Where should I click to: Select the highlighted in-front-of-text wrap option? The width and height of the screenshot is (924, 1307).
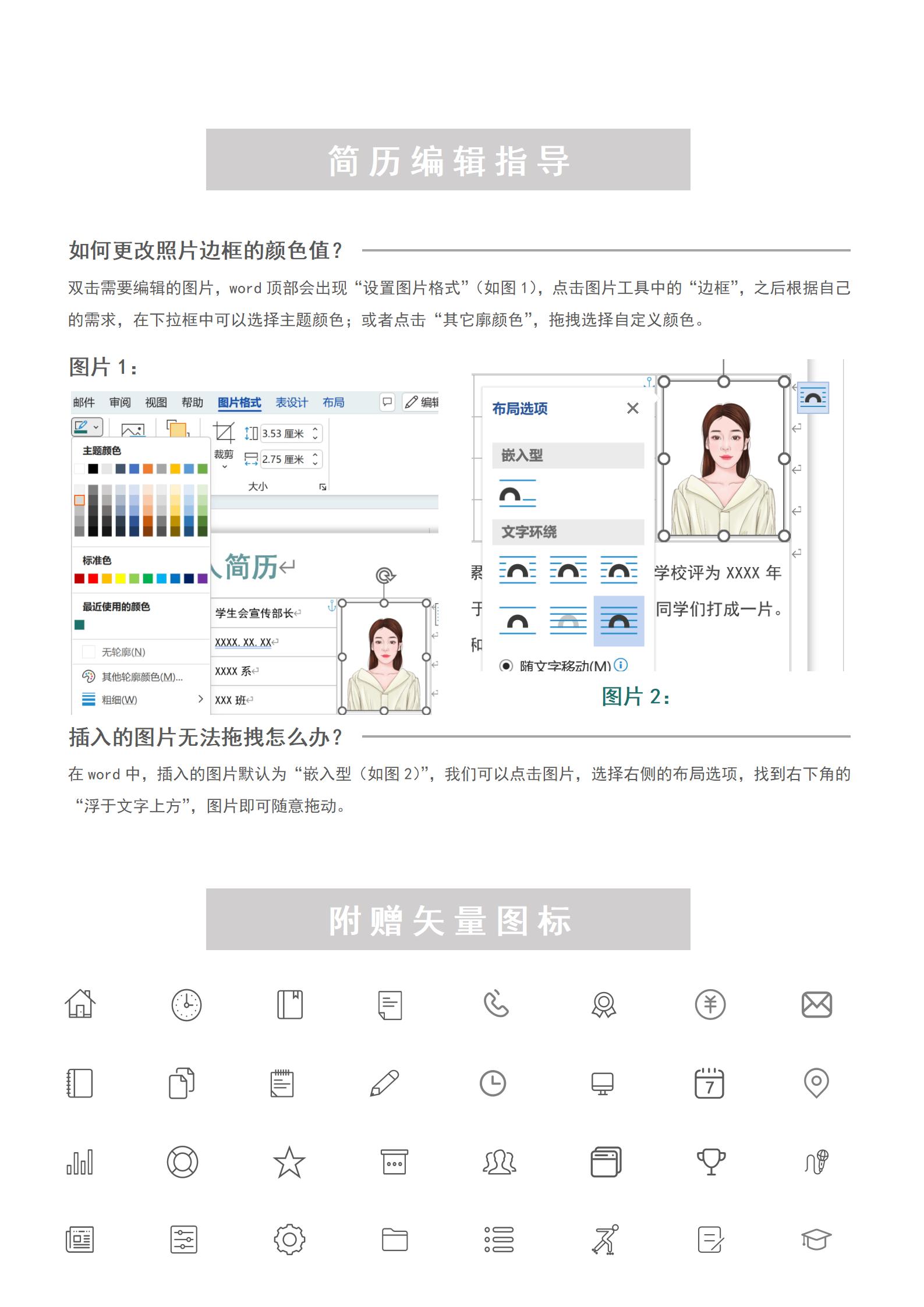(x=618, y=621)
